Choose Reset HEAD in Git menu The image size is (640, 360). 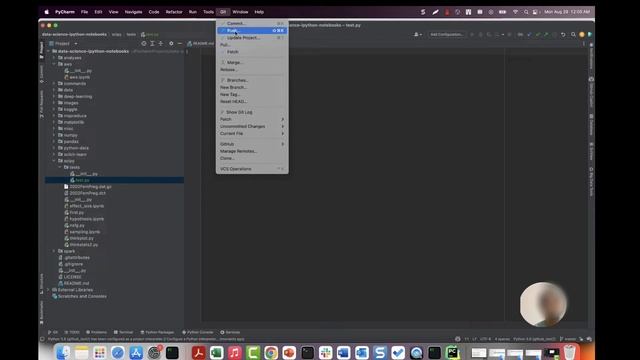252,101
